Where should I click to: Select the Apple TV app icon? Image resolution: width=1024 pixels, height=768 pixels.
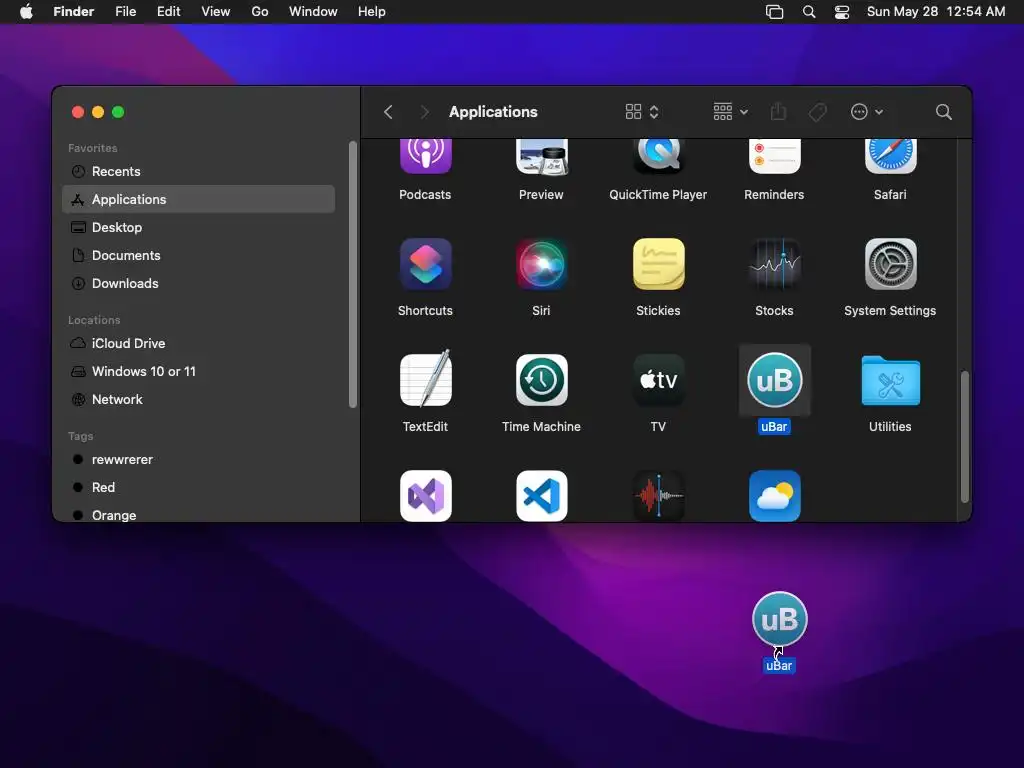click(658, 379)
